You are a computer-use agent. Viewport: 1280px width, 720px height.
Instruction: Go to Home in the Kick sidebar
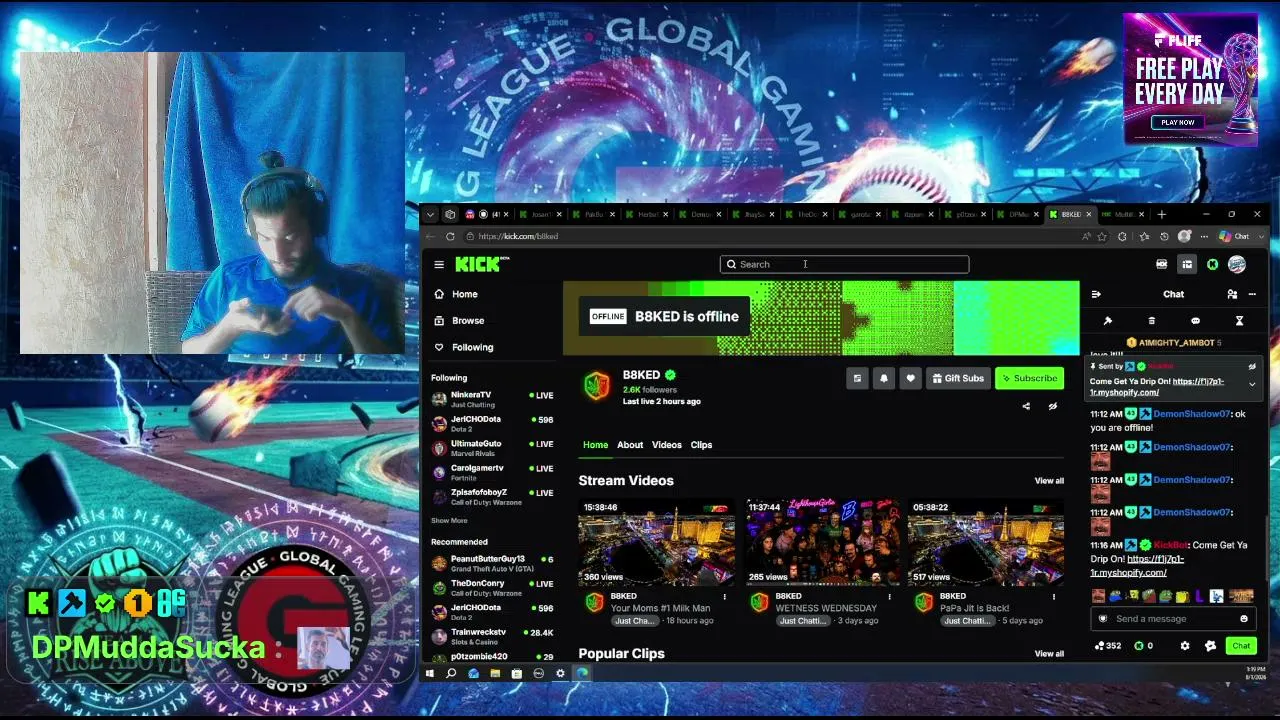coord(456,294)
